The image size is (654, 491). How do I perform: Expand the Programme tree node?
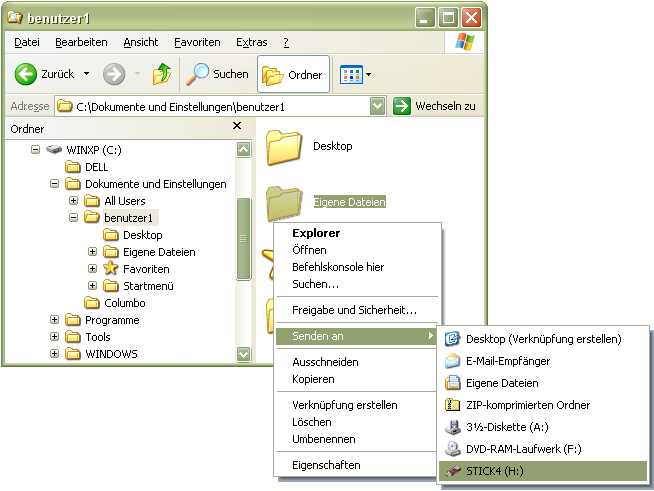coord(54,320)
